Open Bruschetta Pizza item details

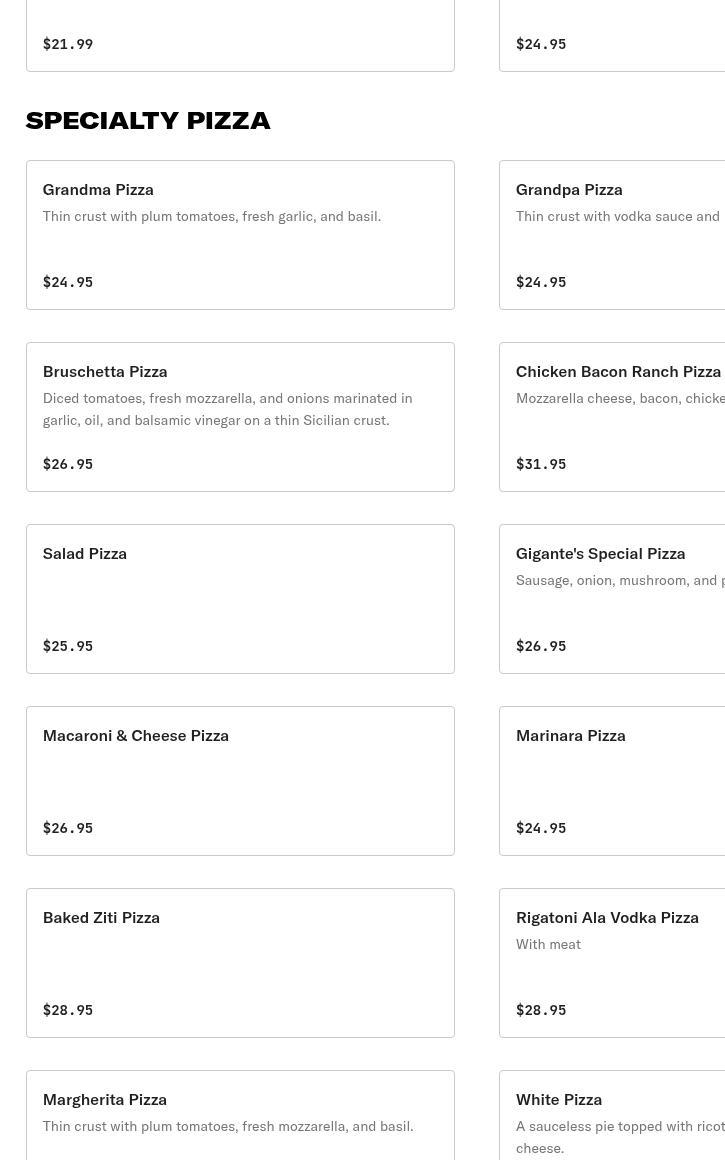[240, 417]
